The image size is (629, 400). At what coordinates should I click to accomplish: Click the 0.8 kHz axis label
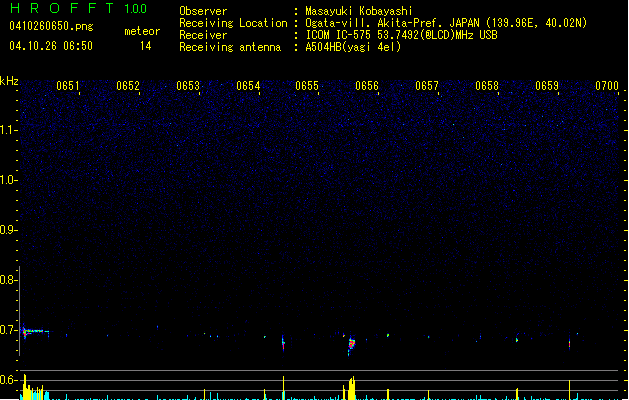click(8, 280)
